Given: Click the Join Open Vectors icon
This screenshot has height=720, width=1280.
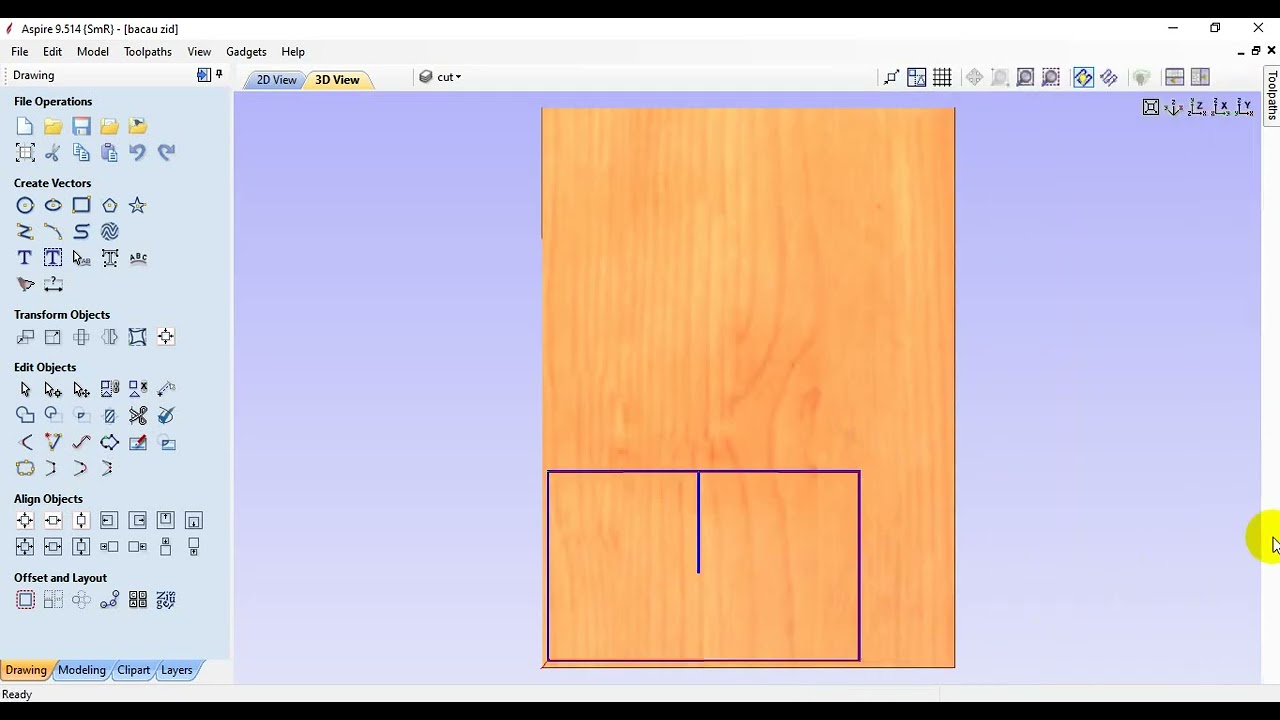Looking at the screenshot, I should tap(25, 468).
